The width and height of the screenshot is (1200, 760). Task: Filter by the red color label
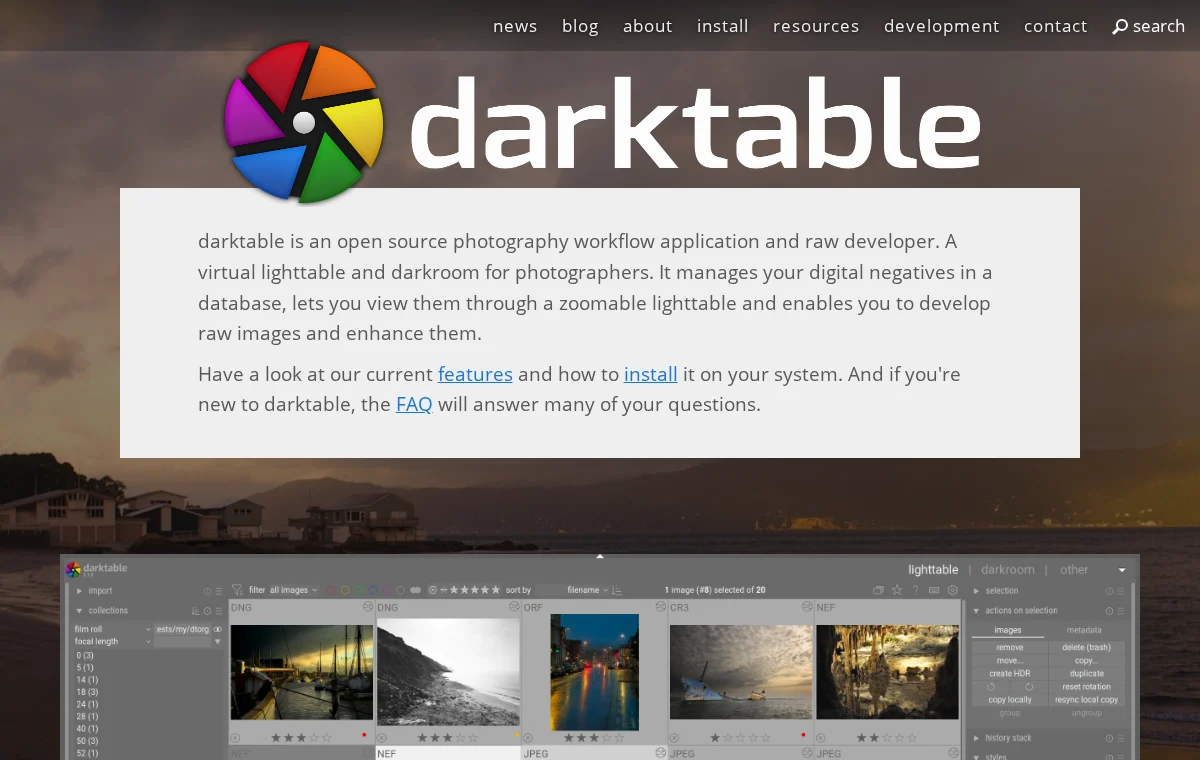tap(330, 590)
